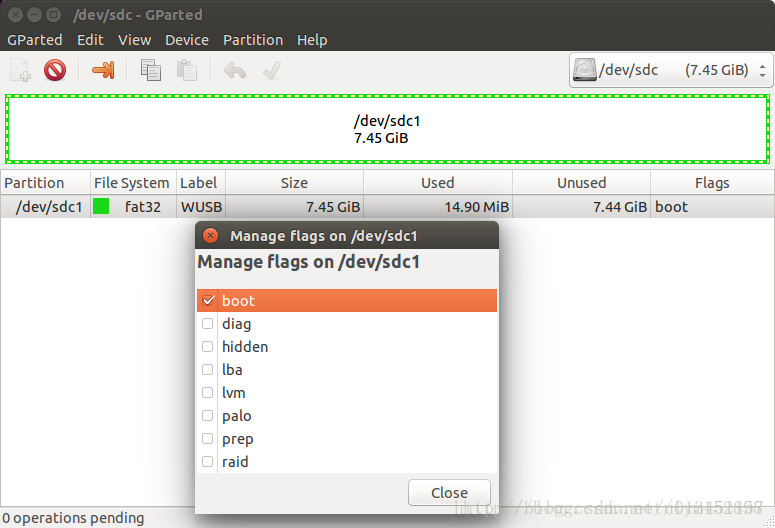Open the Device menu
The image size is (775, 528).
coord(187,40)
